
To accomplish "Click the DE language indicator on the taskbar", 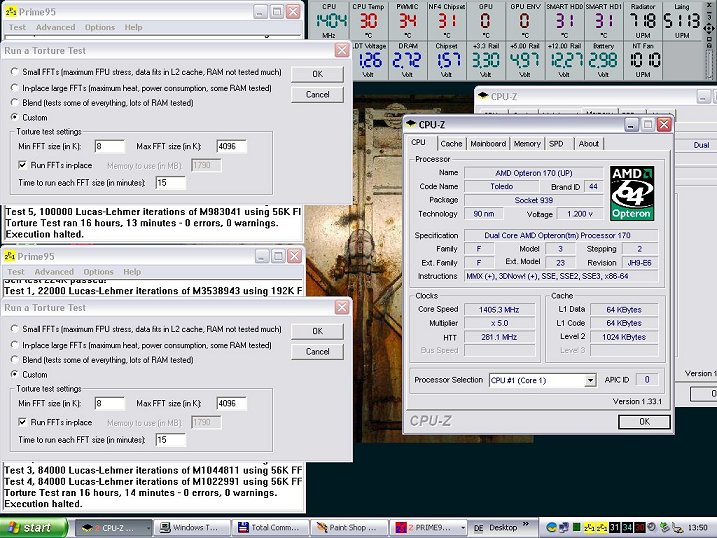I will point(478,528).
